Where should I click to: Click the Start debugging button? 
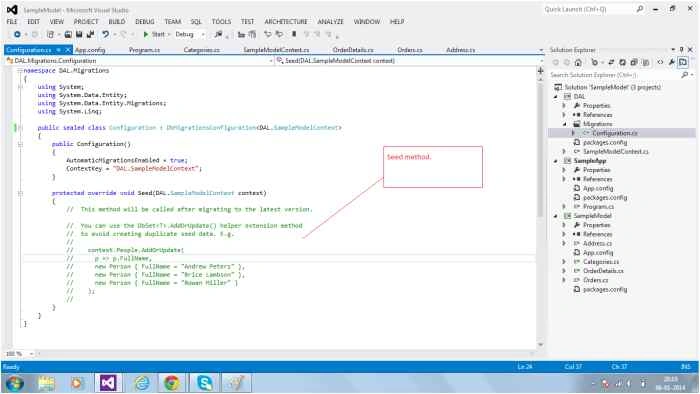pos(154,34)
